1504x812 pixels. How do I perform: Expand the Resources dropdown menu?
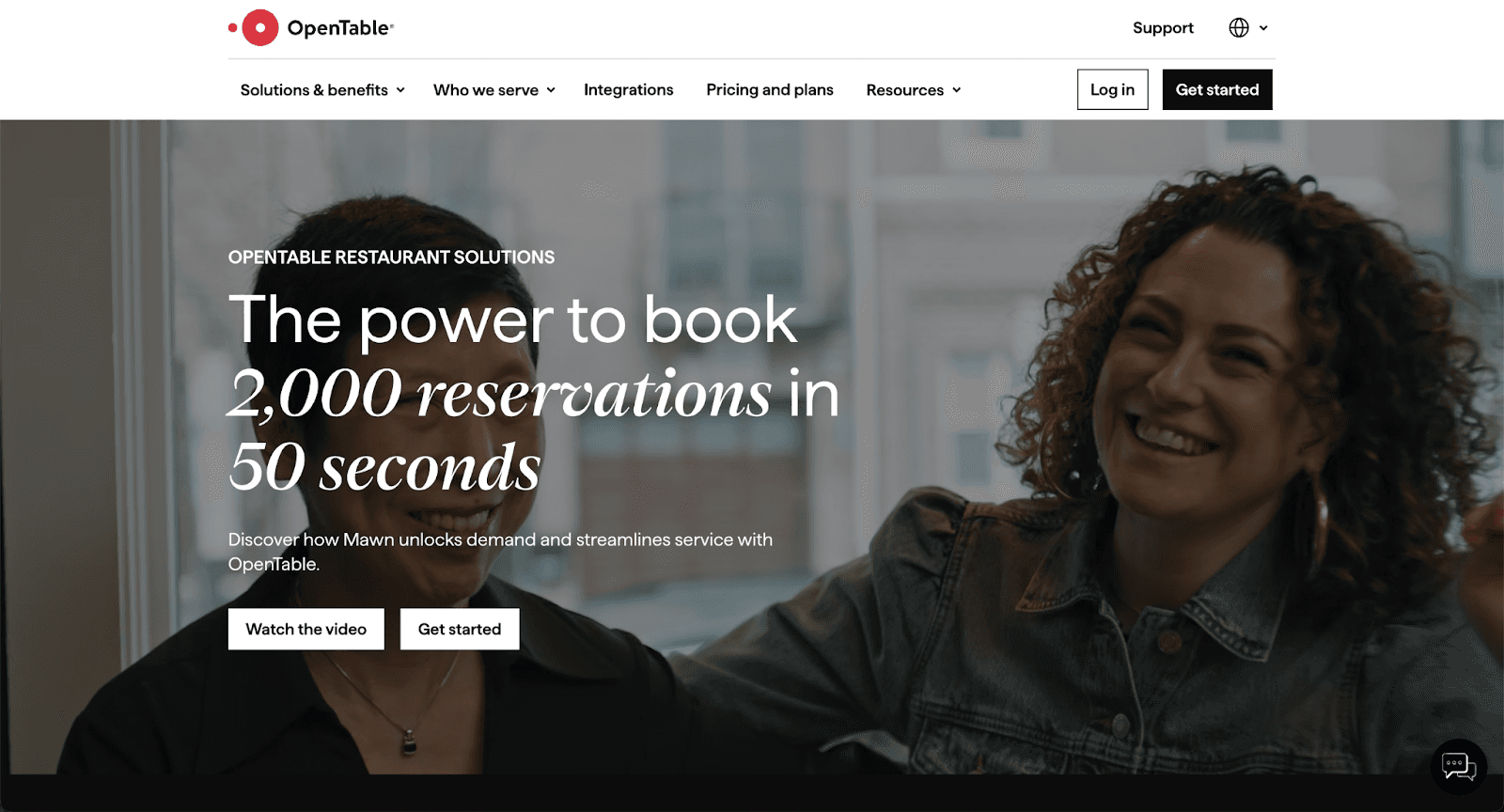pos(914,90)
